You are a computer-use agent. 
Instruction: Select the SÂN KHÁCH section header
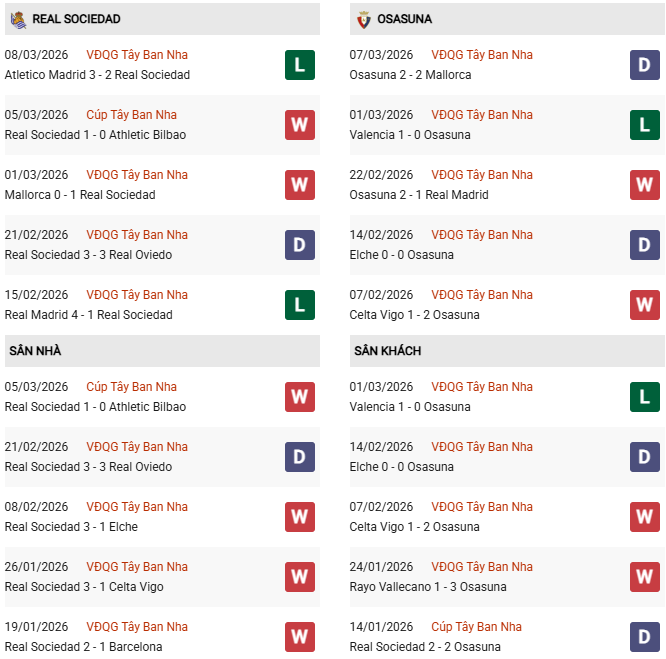[387, 351]
